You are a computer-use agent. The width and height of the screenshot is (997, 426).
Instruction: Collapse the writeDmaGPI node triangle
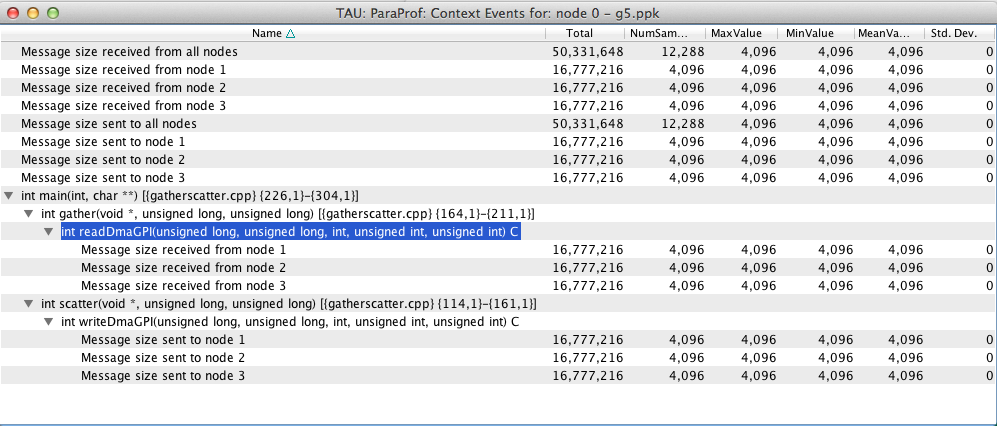tap(49, 322)
